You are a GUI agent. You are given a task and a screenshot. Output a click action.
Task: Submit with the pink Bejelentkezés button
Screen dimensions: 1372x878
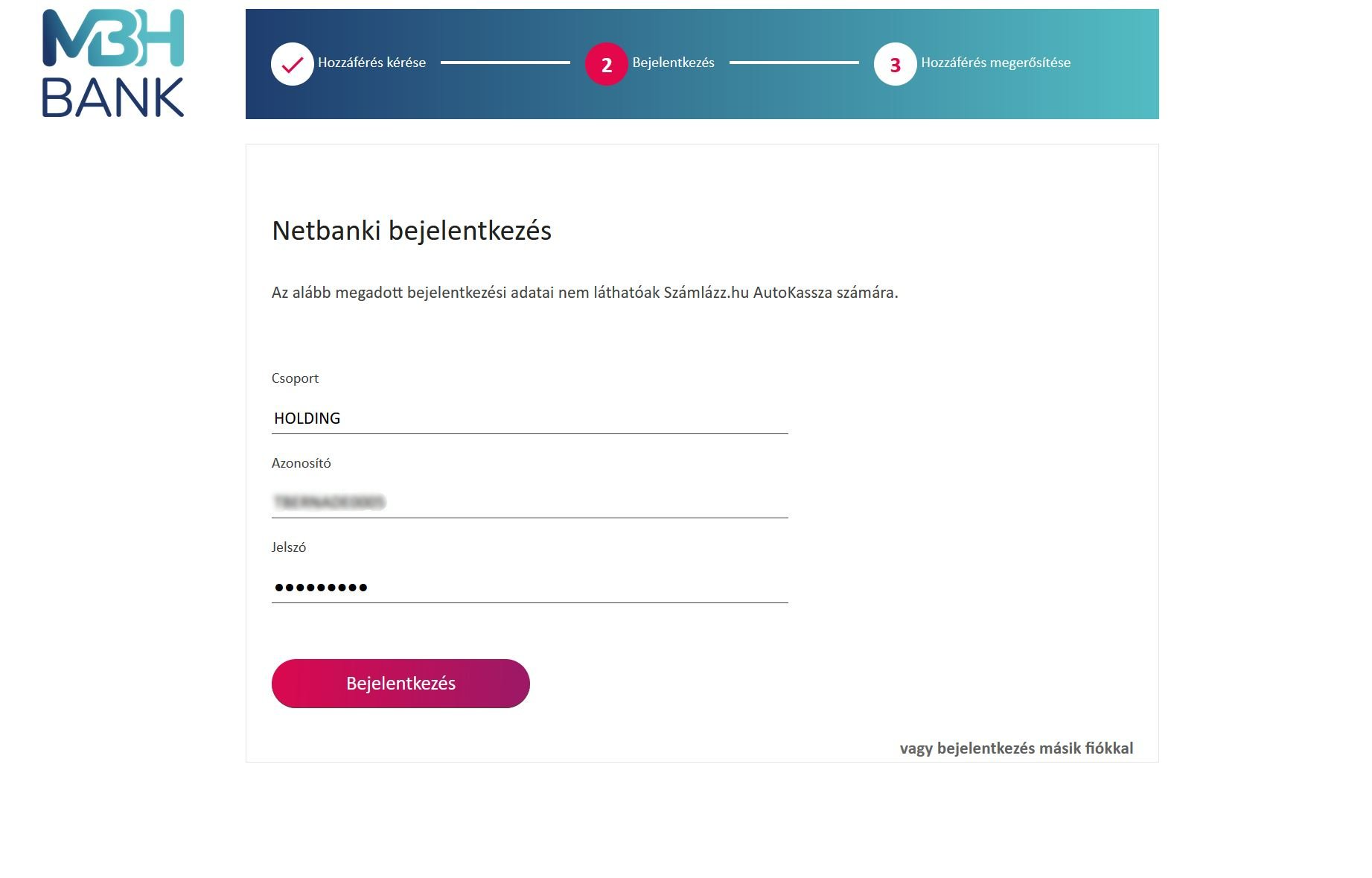[x=401, y=684]
